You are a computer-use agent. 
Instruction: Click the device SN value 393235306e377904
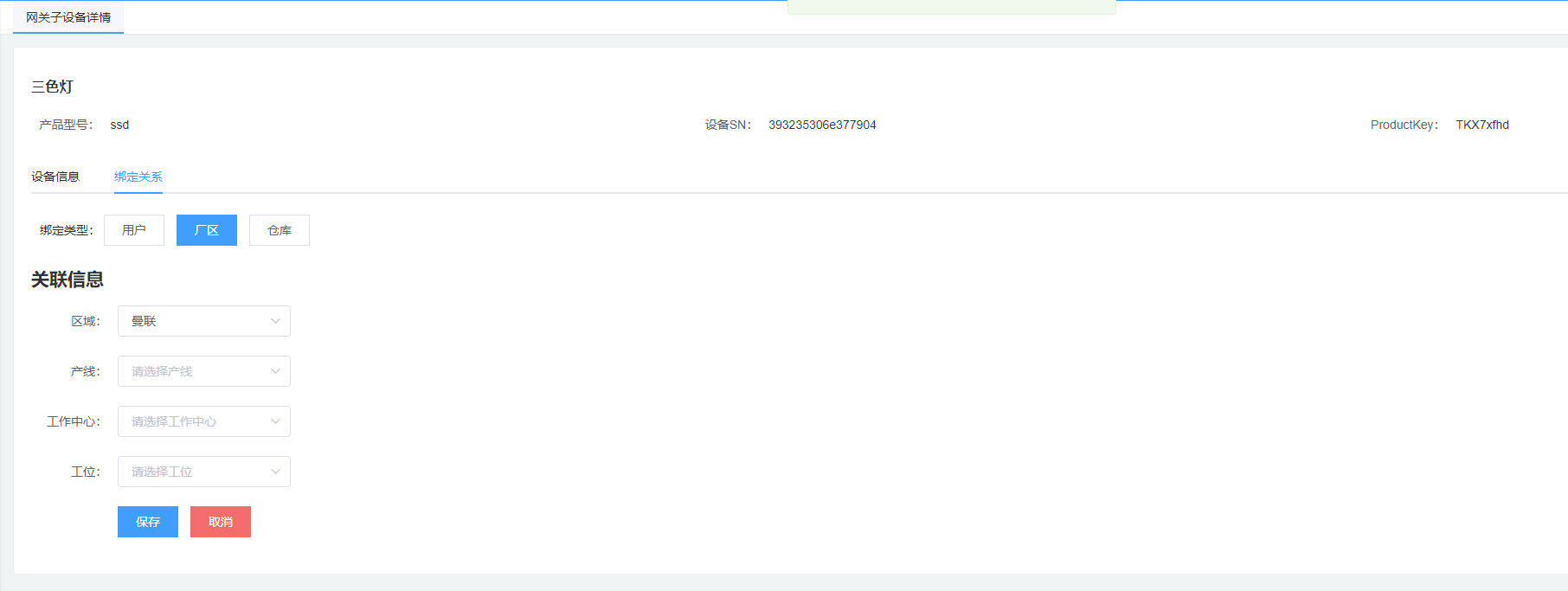click(822, 125)
